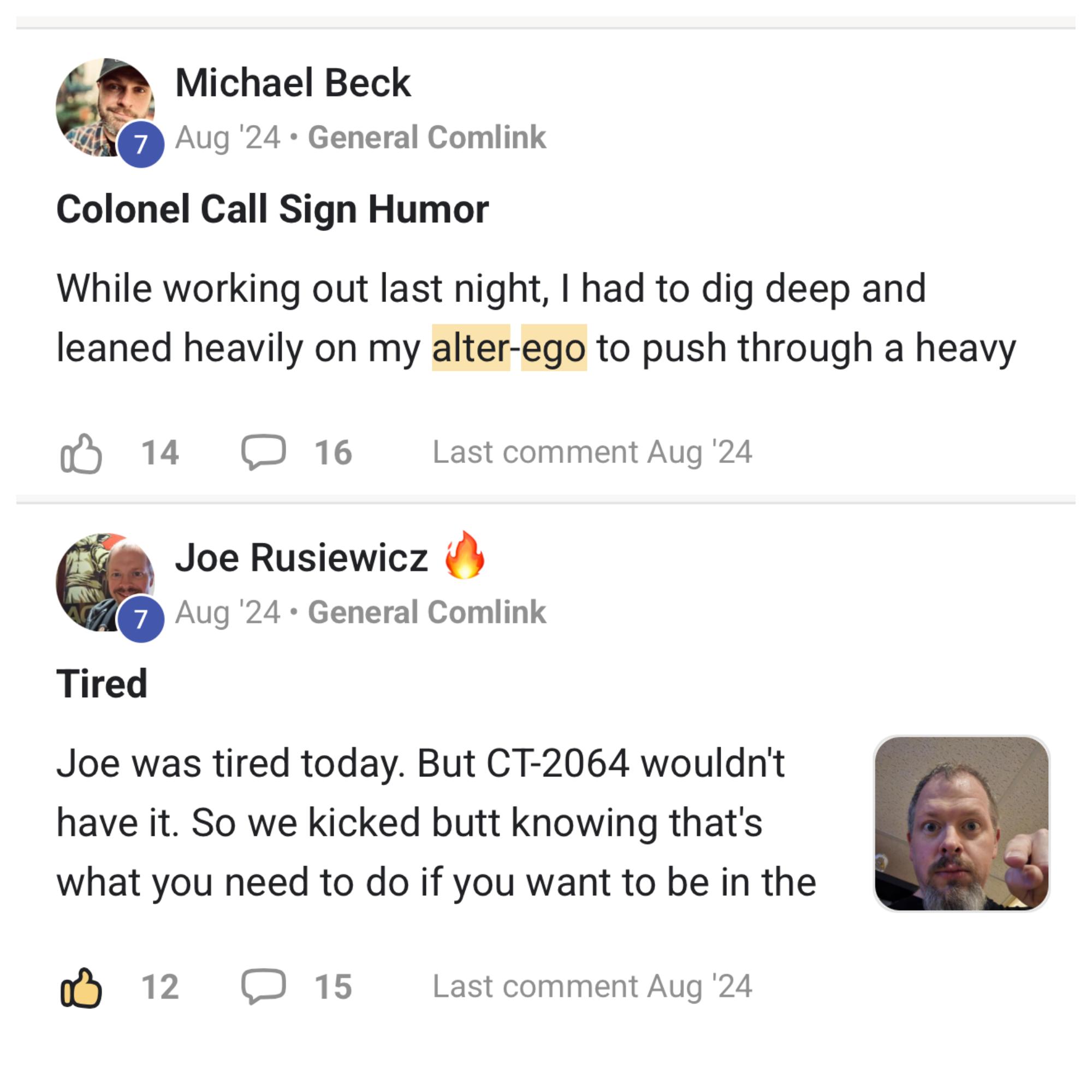Click the fire emoji beside Joe Rusiewicz
Screen dimensions: 1092x1092
(465, 556)
